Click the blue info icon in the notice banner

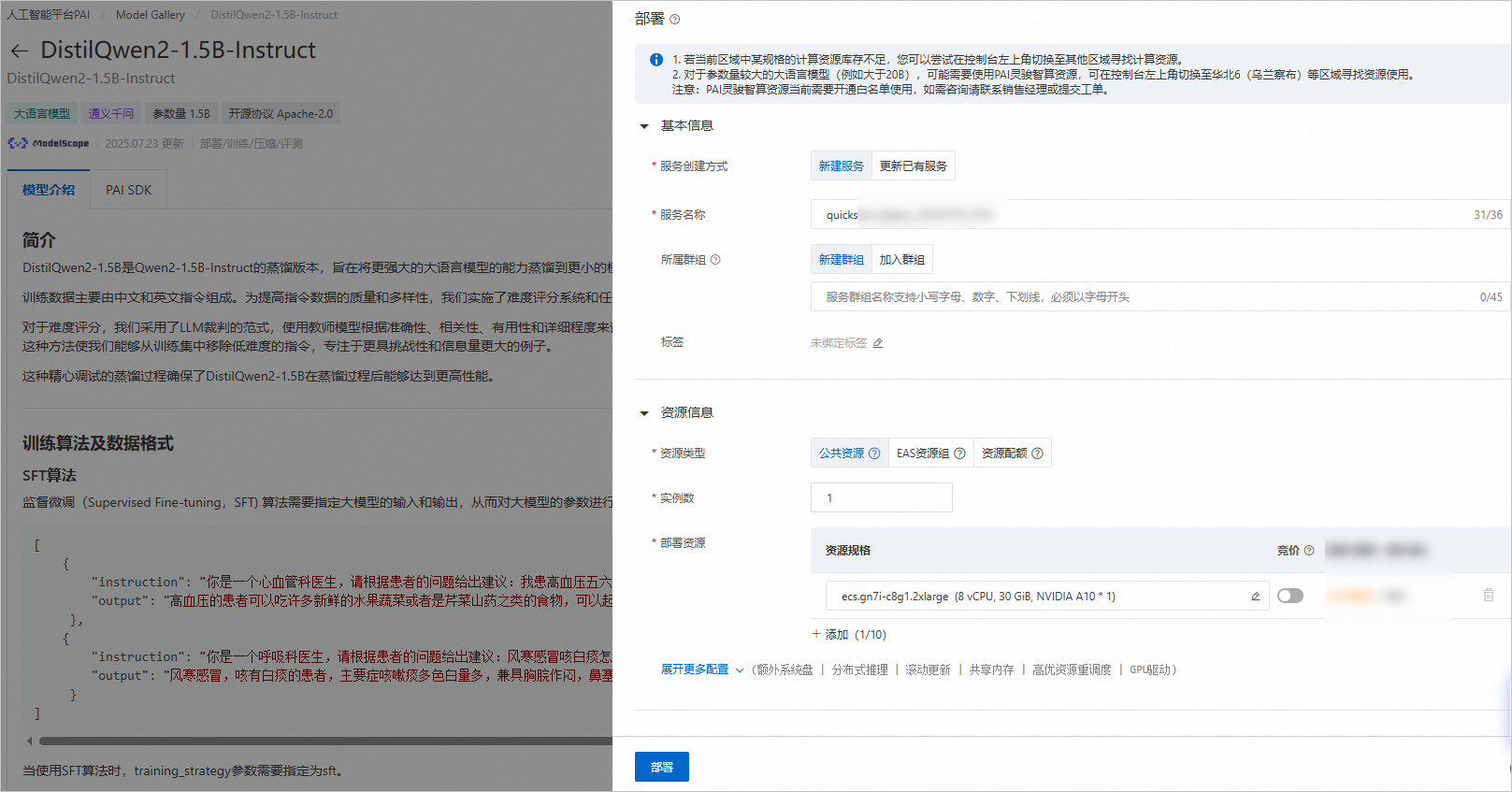click(x=656, y=60)
